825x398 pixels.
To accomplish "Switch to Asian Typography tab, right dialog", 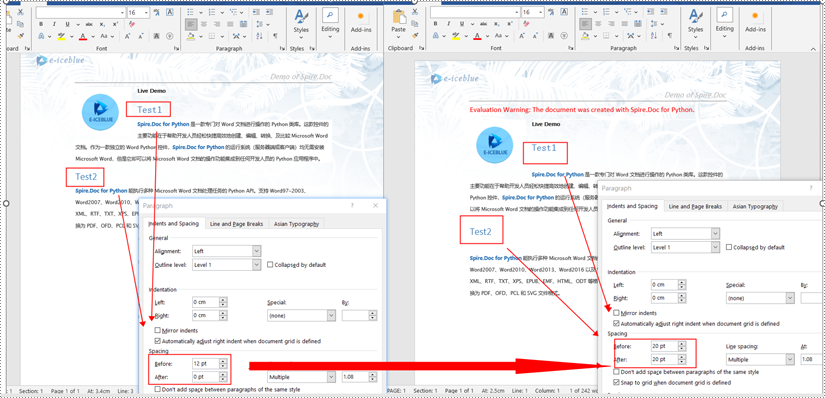I will click(x=755, y=206).
